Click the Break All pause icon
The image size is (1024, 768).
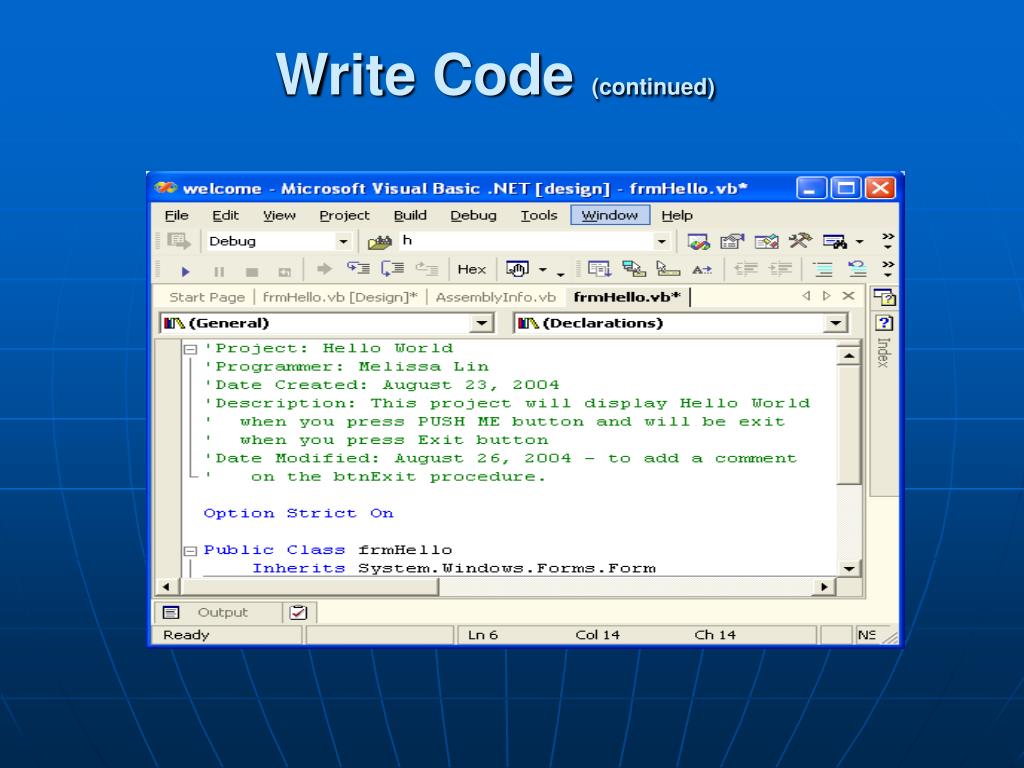(x=219, y=270)
